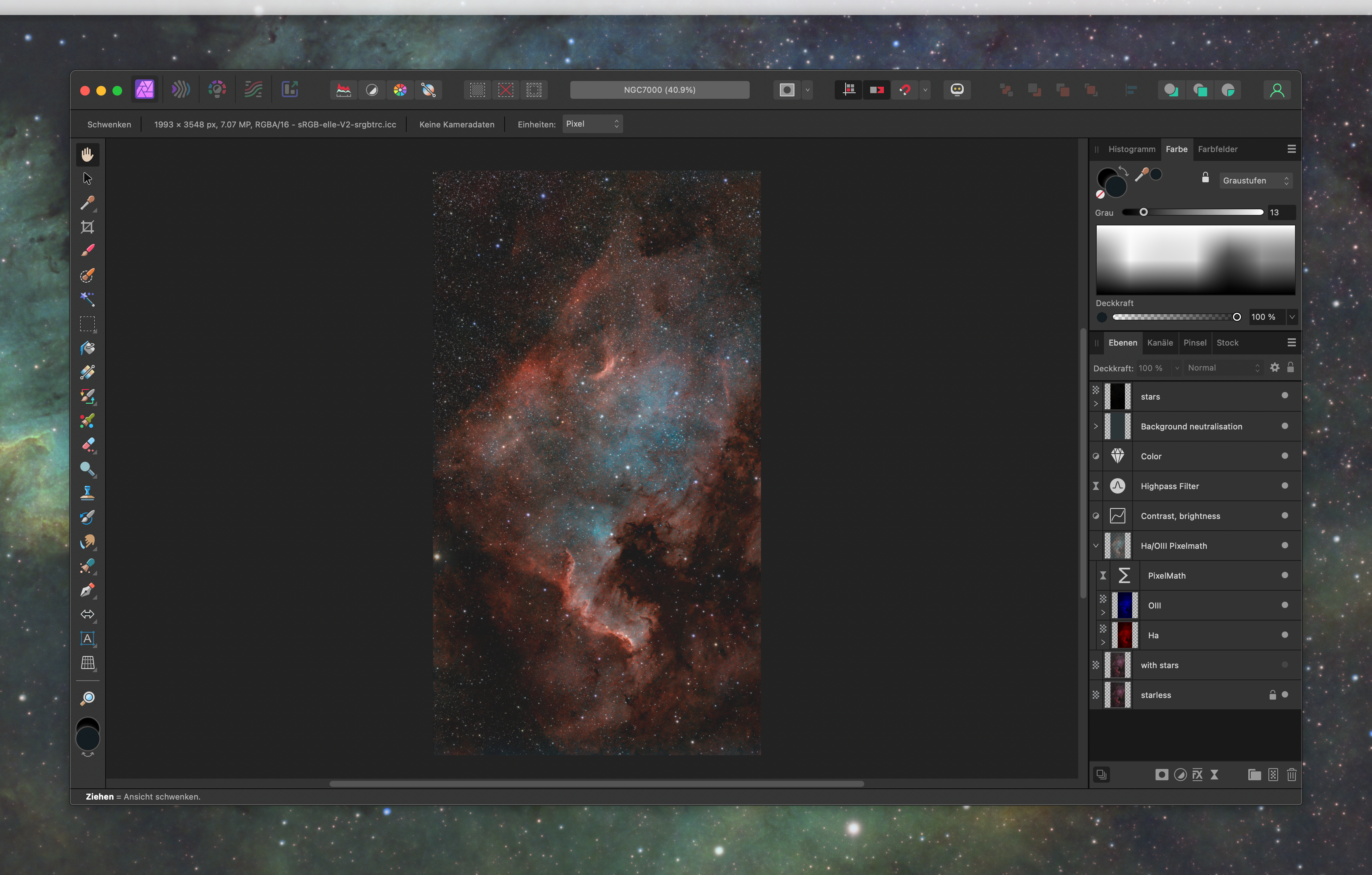Click the horizontal canvas scrollbar
This screenshot has height=875, width=1372.
(597, 783)
